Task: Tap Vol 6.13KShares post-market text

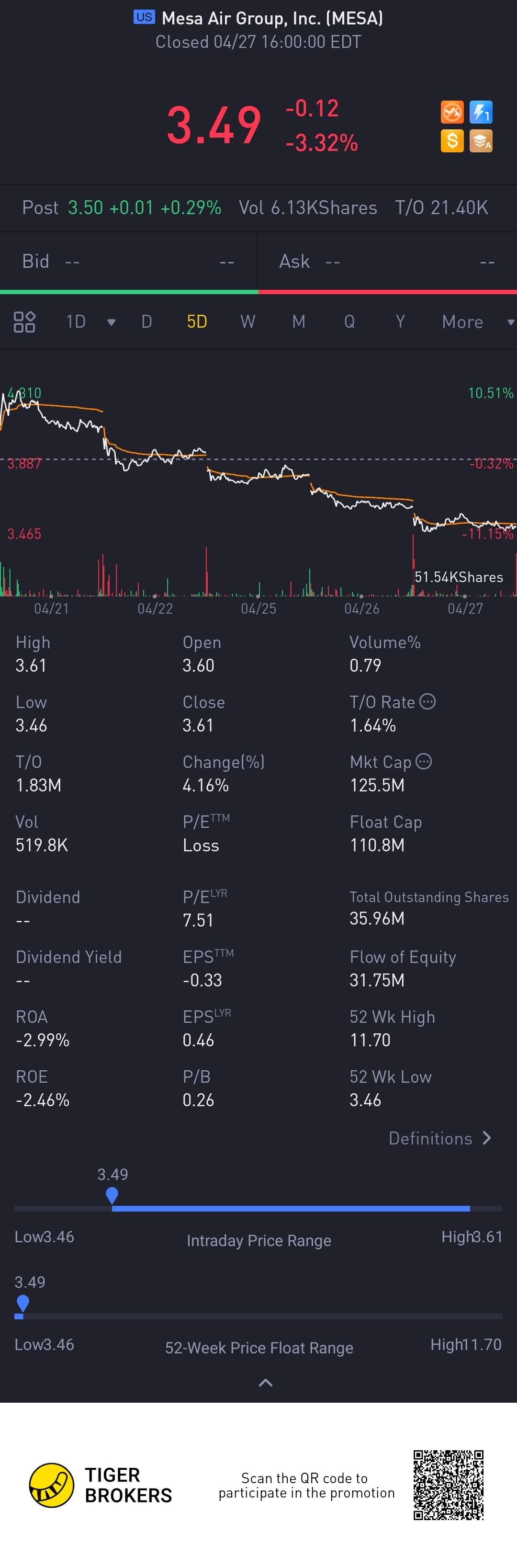Action: pos(308,207)
